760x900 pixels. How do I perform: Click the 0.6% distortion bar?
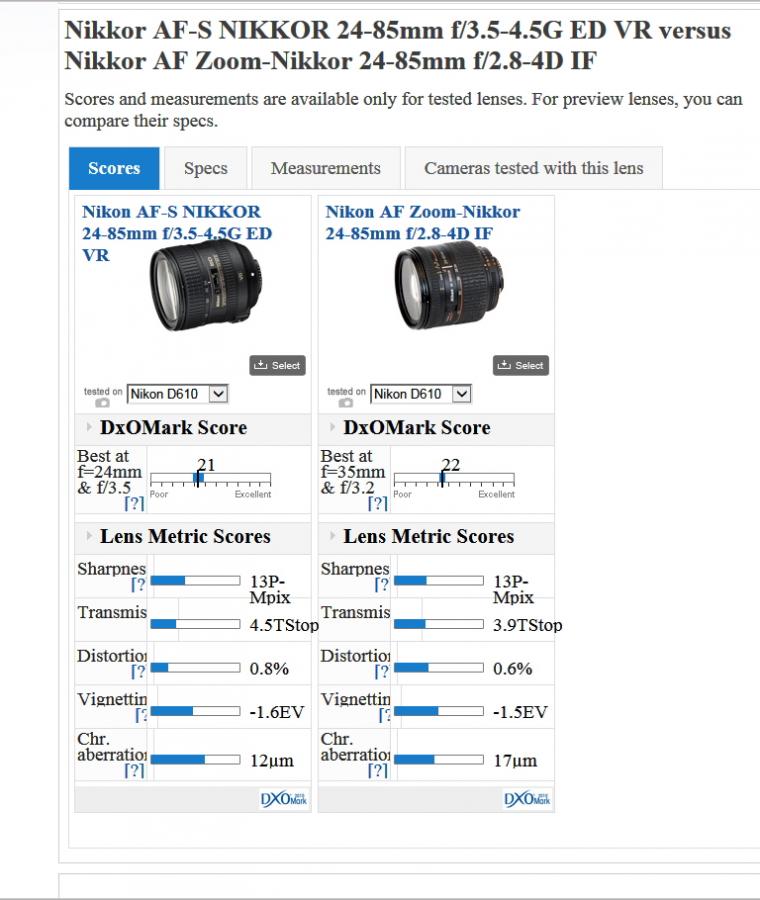[439, 668]
